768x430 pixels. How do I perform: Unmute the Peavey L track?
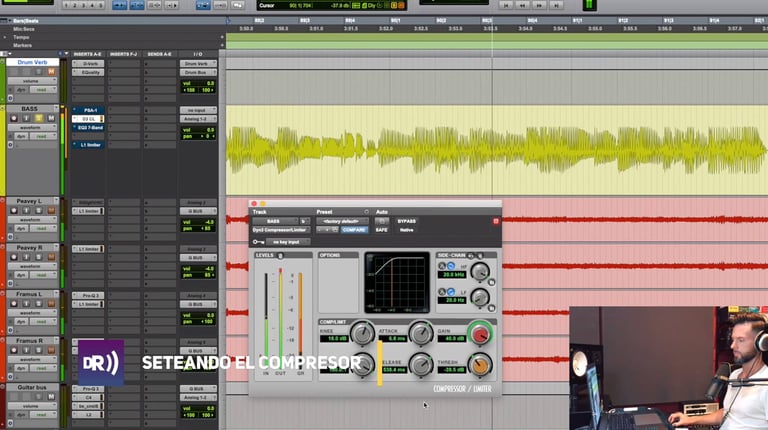click(51, 211)
